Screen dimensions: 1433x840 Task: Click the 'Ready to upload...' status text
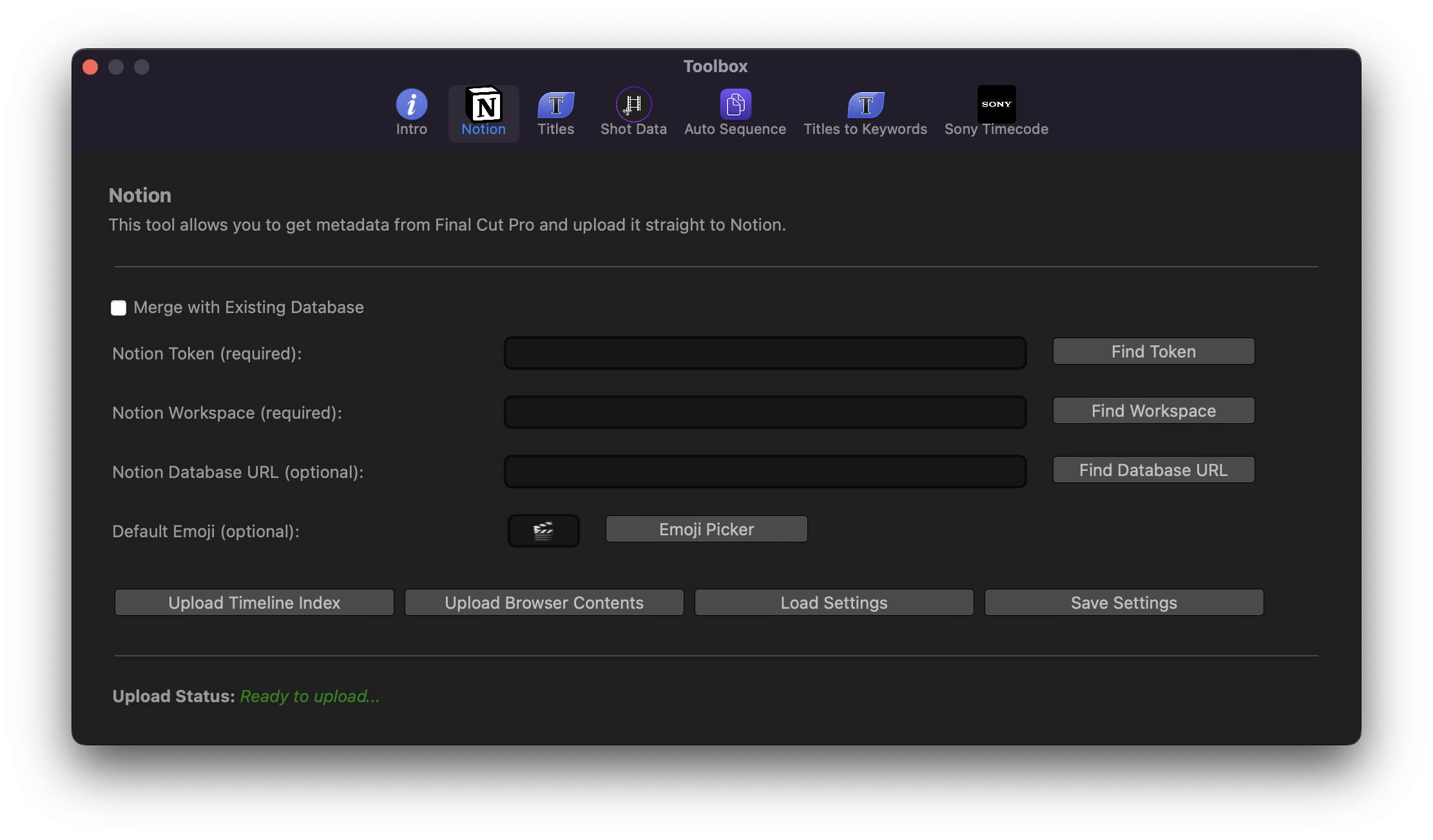pyautogui.click(x=310, y=696)
